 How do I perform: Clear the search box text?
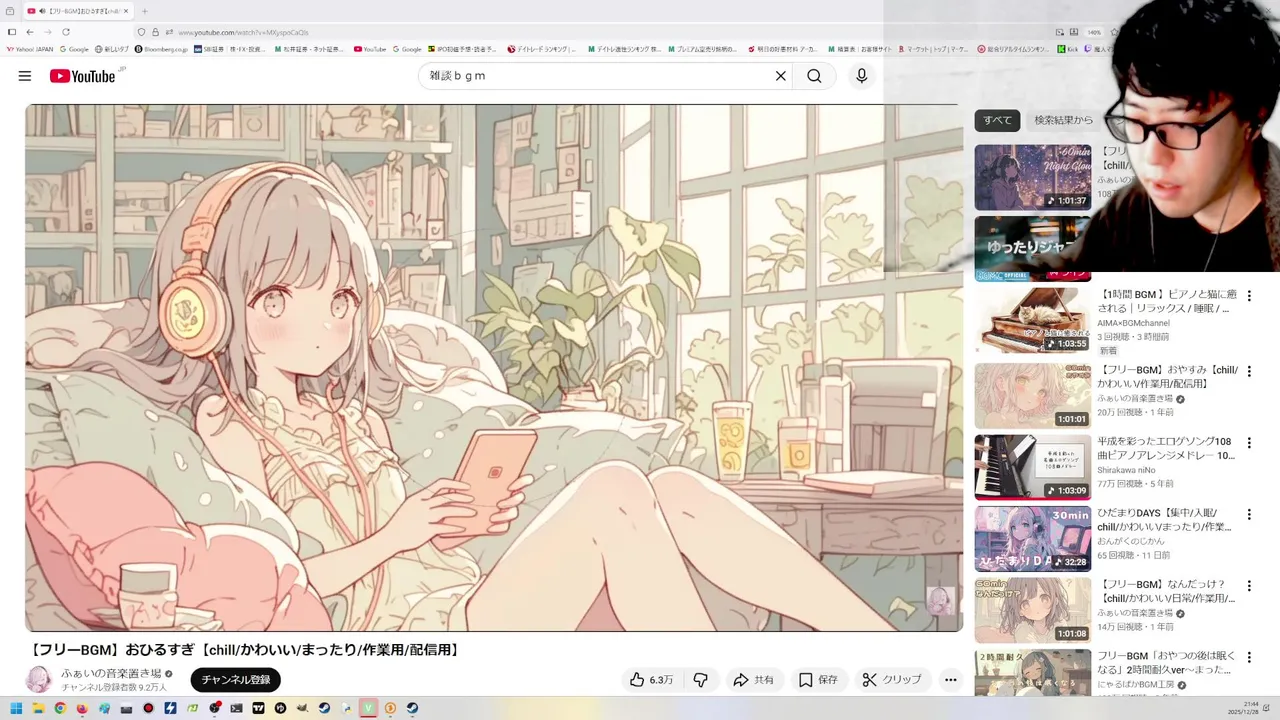tap(781, 76)
